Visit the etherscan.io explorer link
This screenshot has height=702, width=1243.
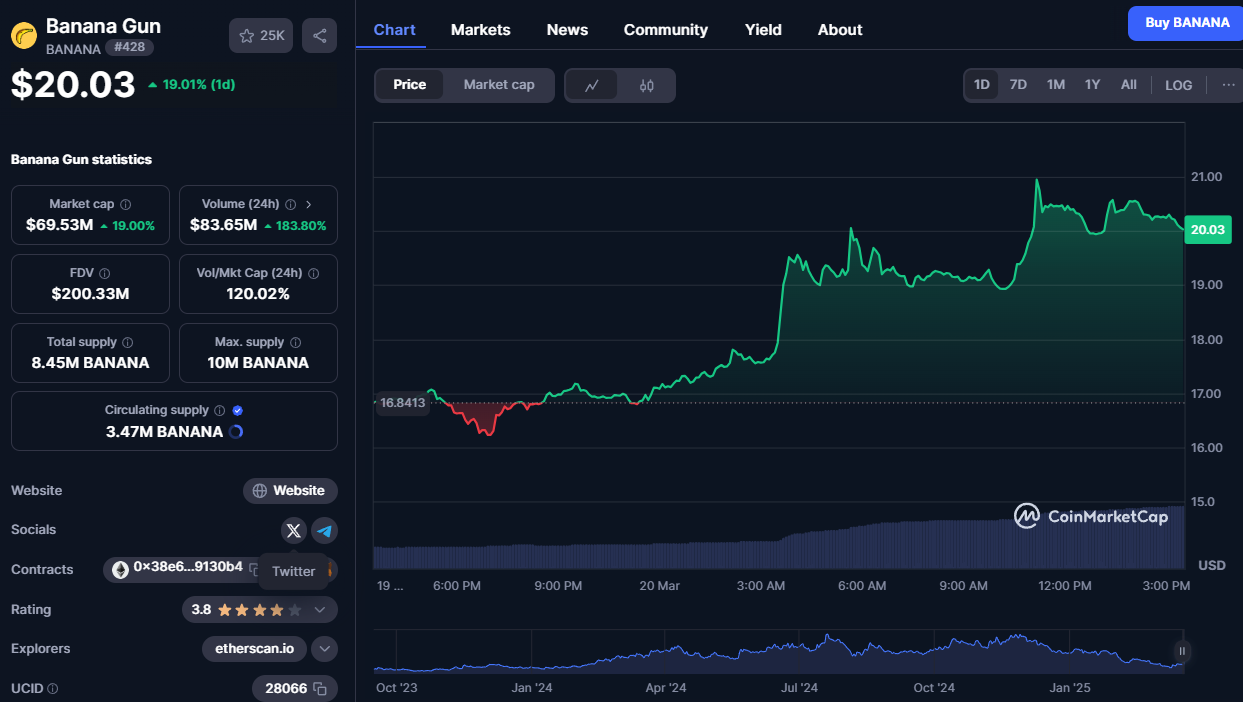[x=254, y=649]
